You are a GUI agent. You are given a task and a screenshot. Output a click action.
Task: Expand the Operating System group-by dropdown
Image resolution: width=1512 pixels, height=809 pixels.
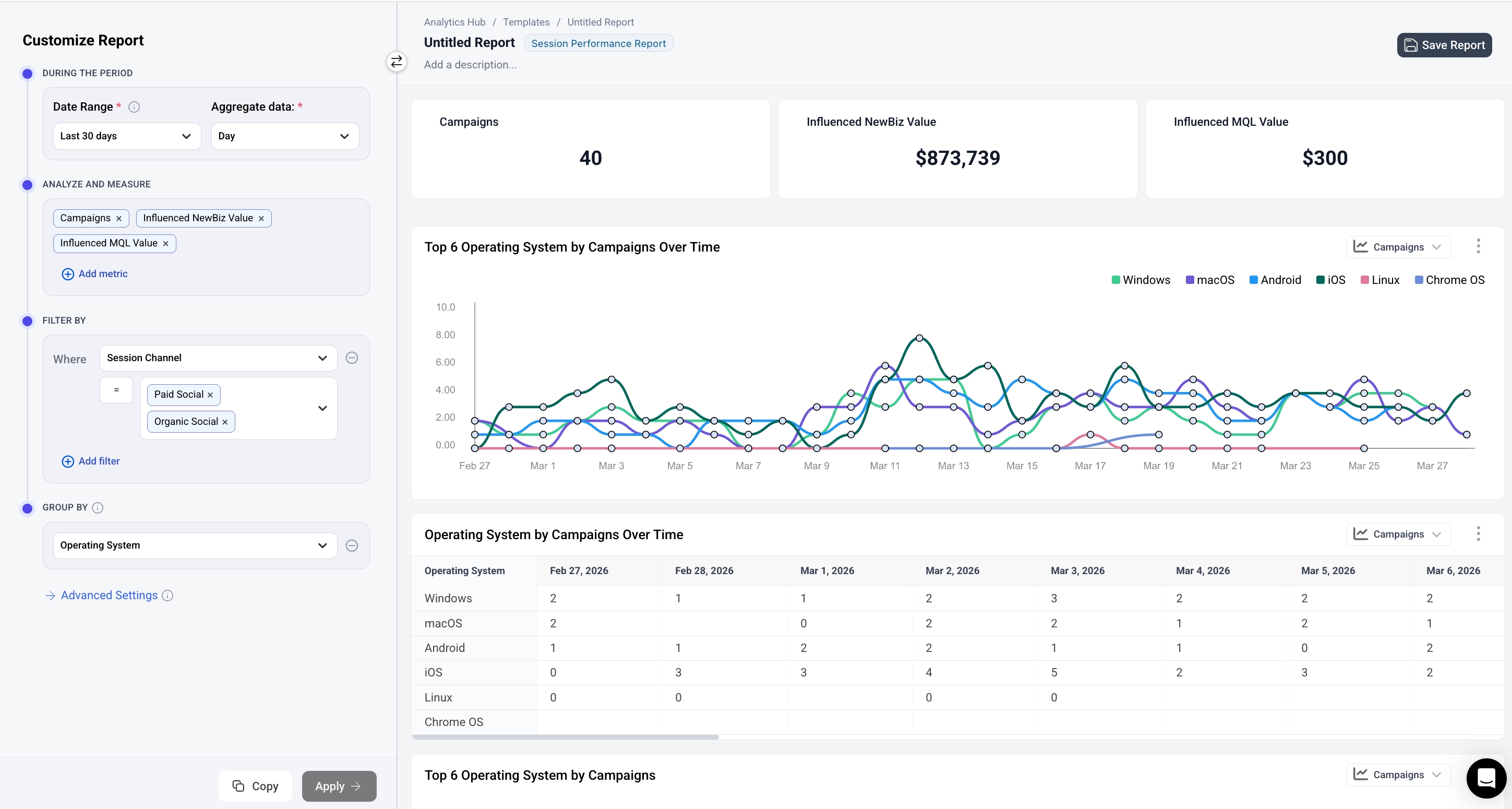(x=195, y=545)
